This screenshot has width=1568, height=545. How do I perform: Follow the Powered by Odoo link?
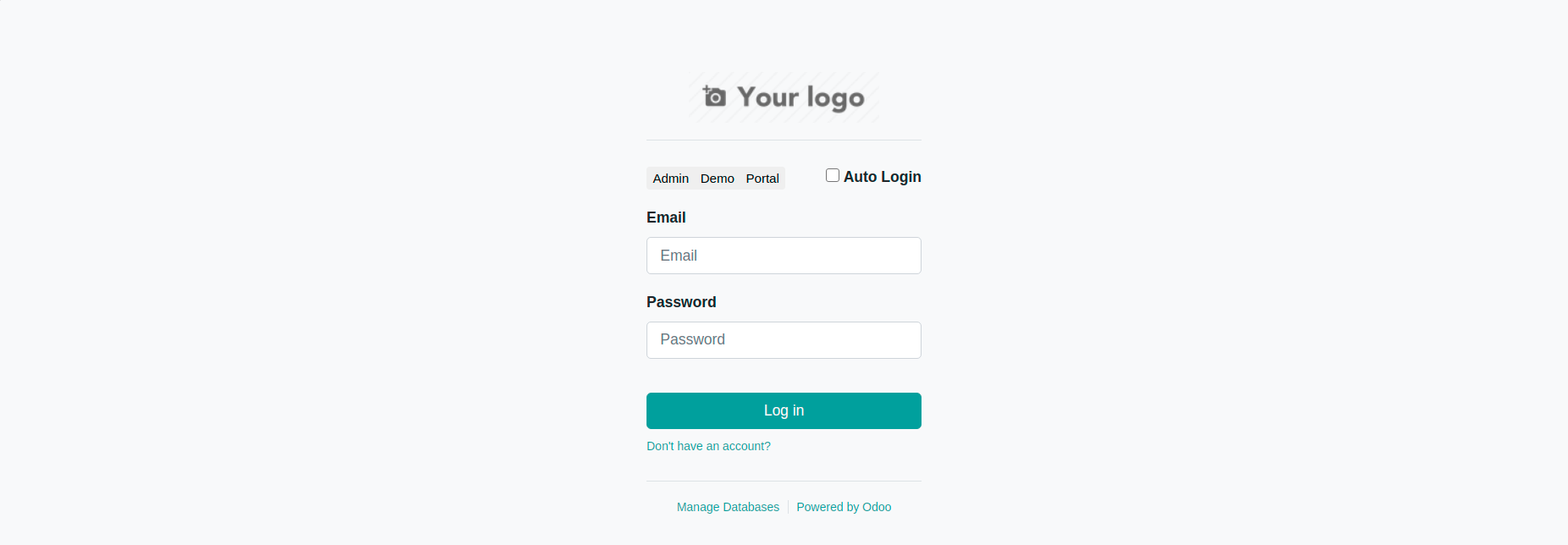tap(844, 507)
